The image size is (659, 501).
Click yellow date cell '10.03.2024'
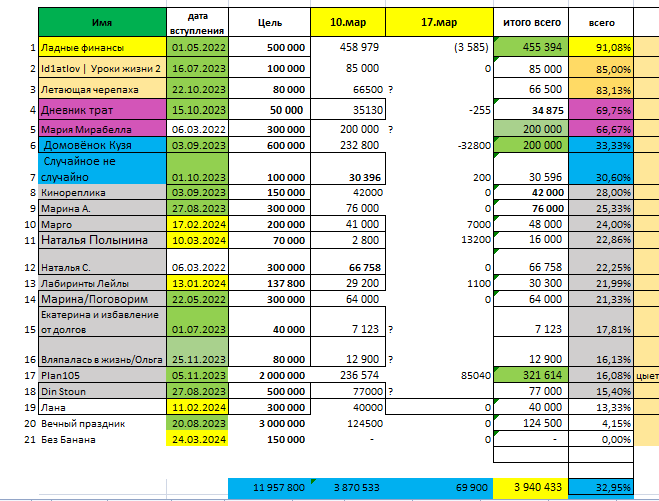tap(198, 240)
